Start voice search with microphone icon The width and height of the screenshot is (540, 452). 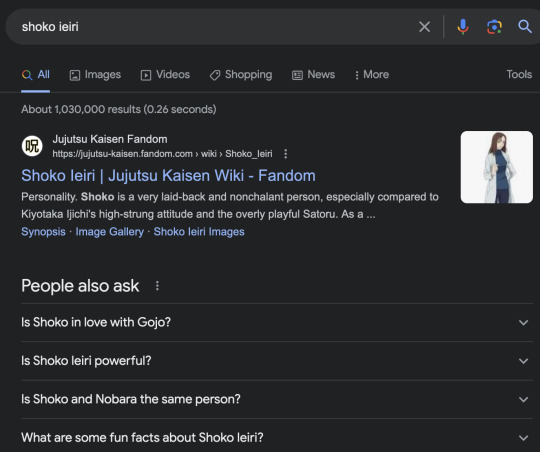[463, 27]
